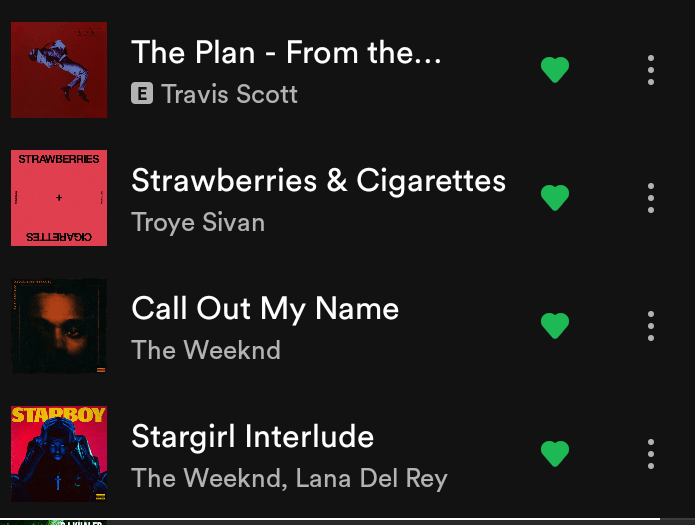Select the Call Out My Name track title
This screenshot has height=525, width=695.
click(x=265, y=309)
